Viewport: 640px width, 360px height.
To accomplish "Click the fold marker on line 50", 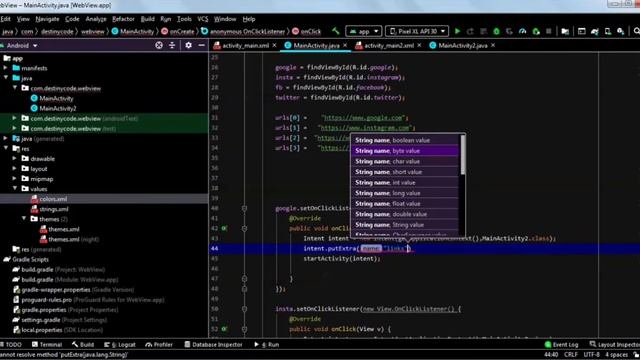I will point(244,309).
